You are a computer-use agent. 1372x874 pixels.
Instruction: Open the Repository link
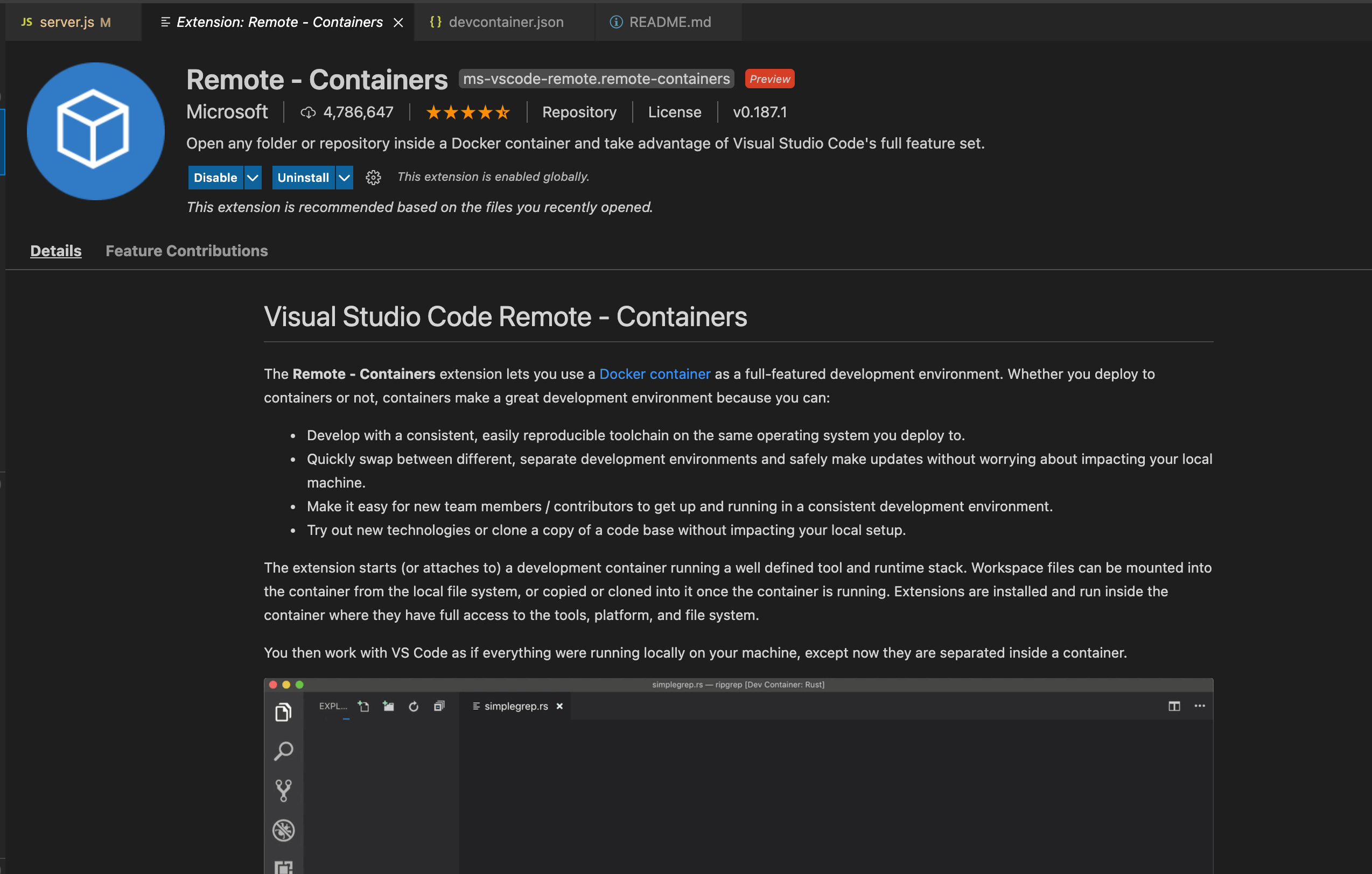579,112
